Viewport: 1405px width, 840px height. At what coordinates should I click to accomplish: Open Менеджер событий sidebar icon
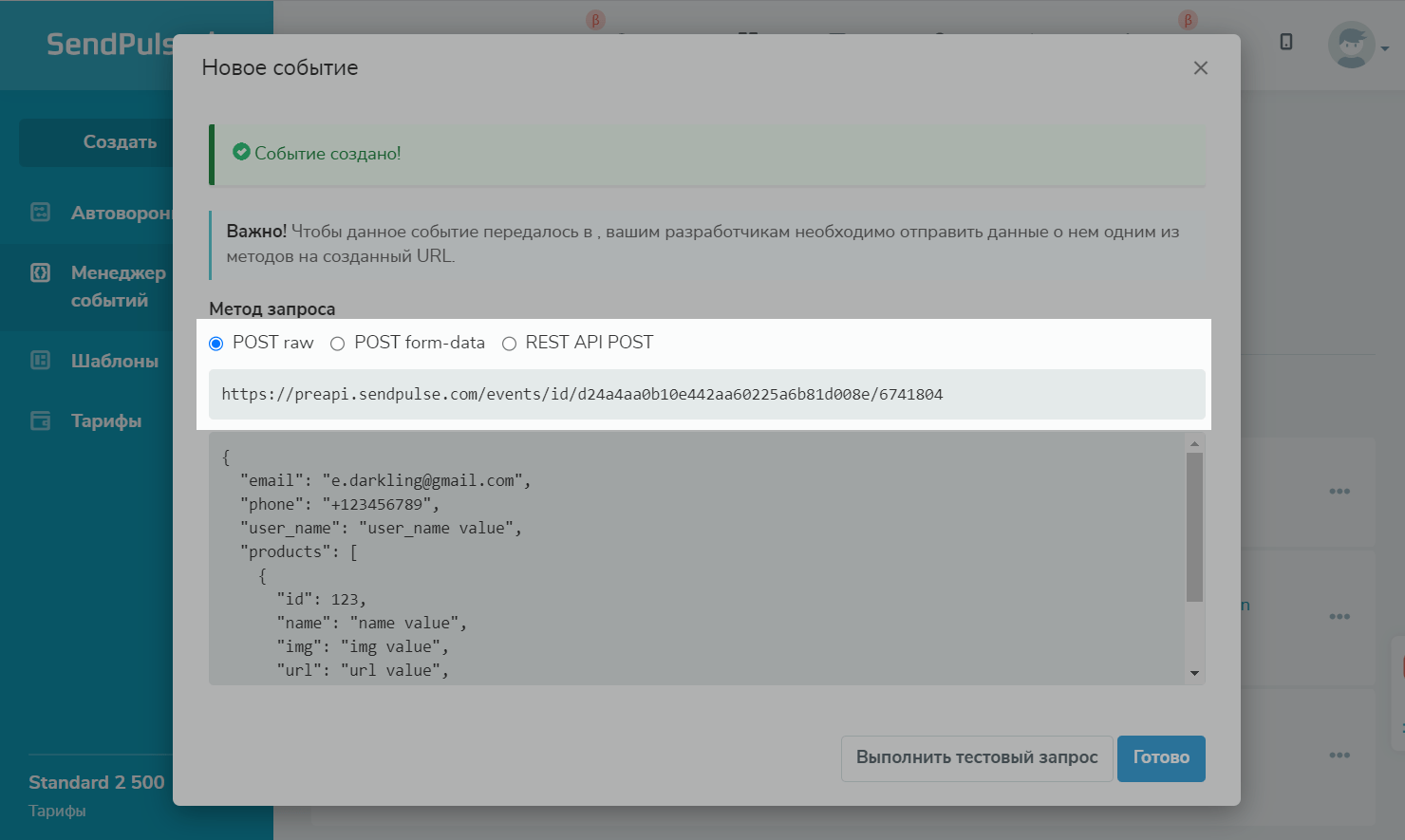coord(41,273)
